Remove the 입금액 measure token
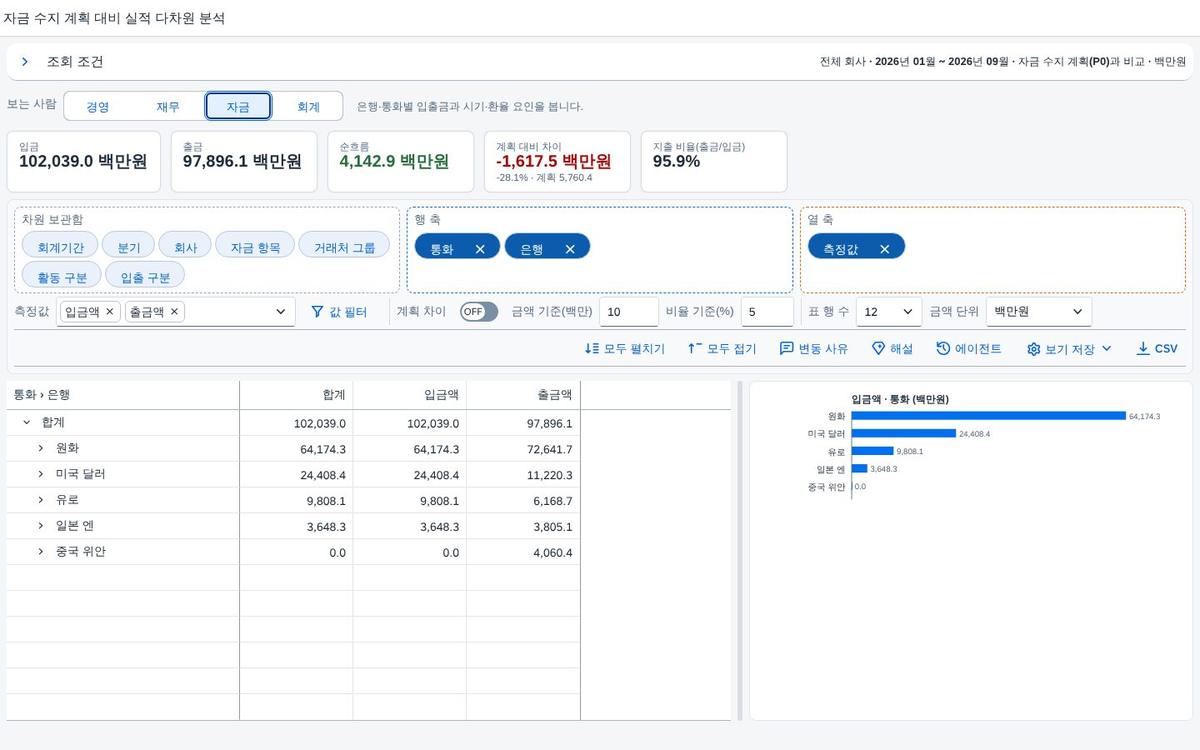 110,312
